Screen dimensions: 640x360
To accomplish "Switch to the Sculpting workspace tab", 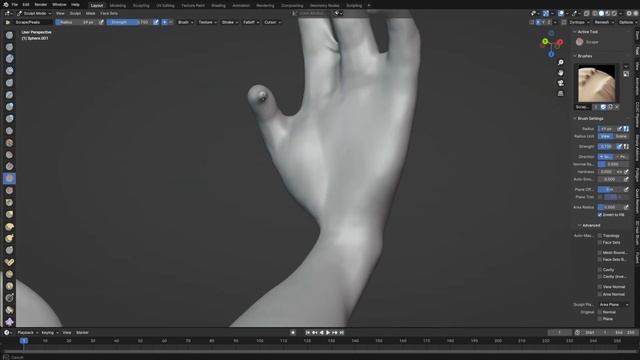I will (x=141, y=6).
